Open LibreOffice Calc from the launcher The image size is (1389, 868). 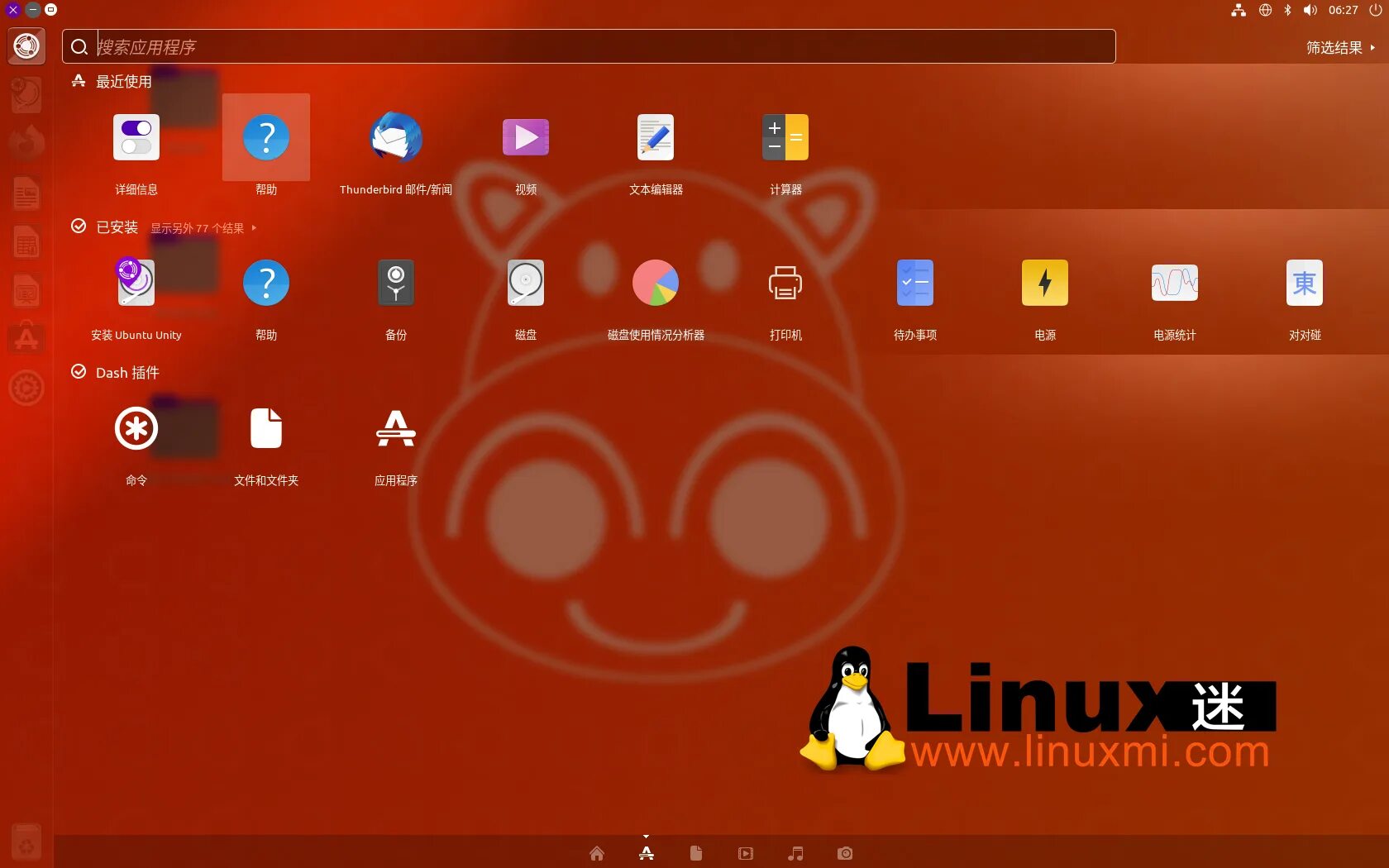tap(26, 242)
